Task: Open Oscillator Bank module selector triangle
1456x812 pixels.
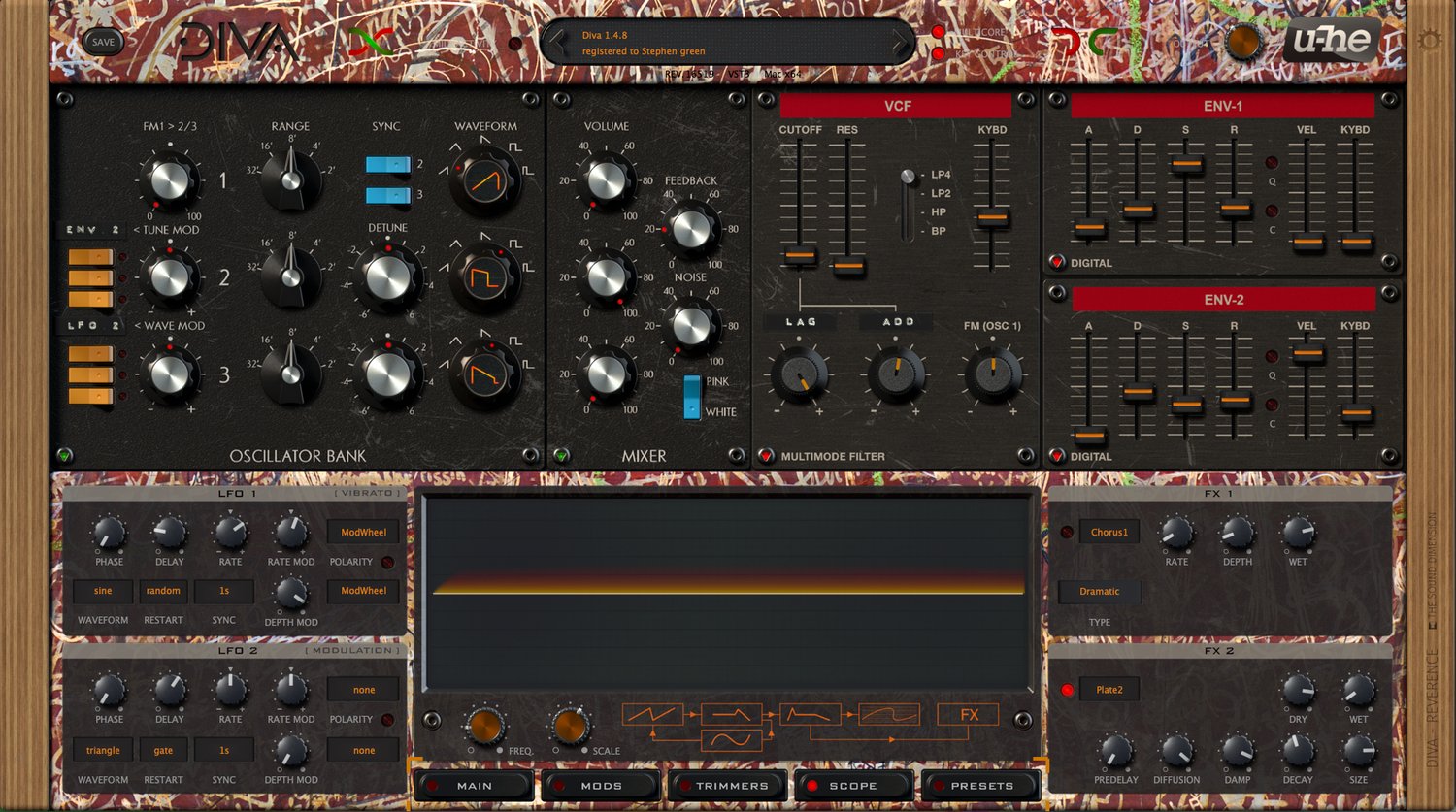Action: point(64,455)
